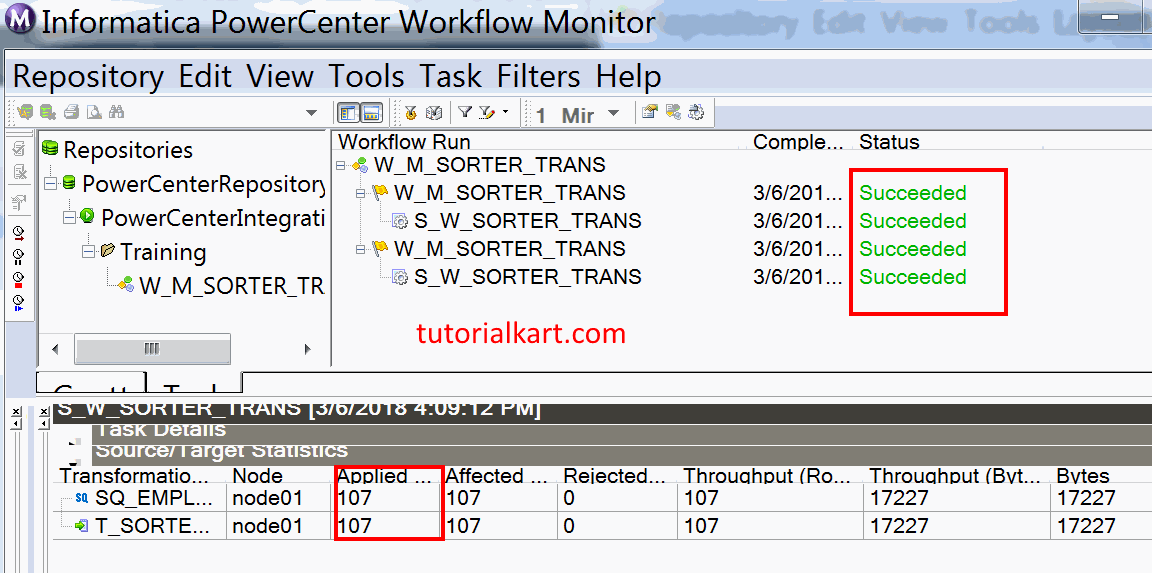The height and width of the screenshot is (573, 1152).
Task: Collapse the top-level W_M_SORTER_TRANS workflow run
Action: point(340,165)
